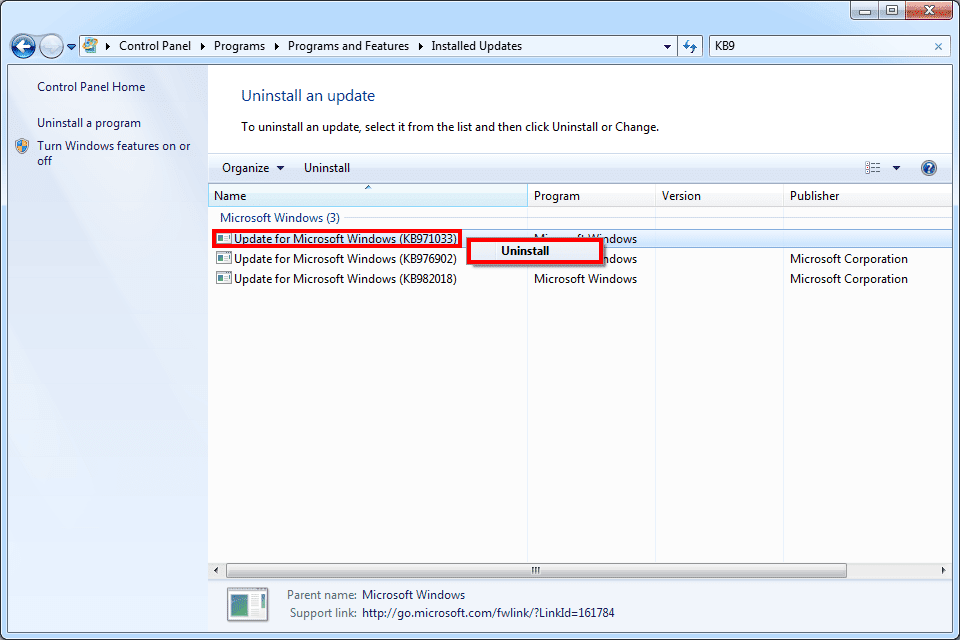Click the Uninstall toolbar button
Screen dimensions: 960x640
pyautogui.click(x=327, y=168)
